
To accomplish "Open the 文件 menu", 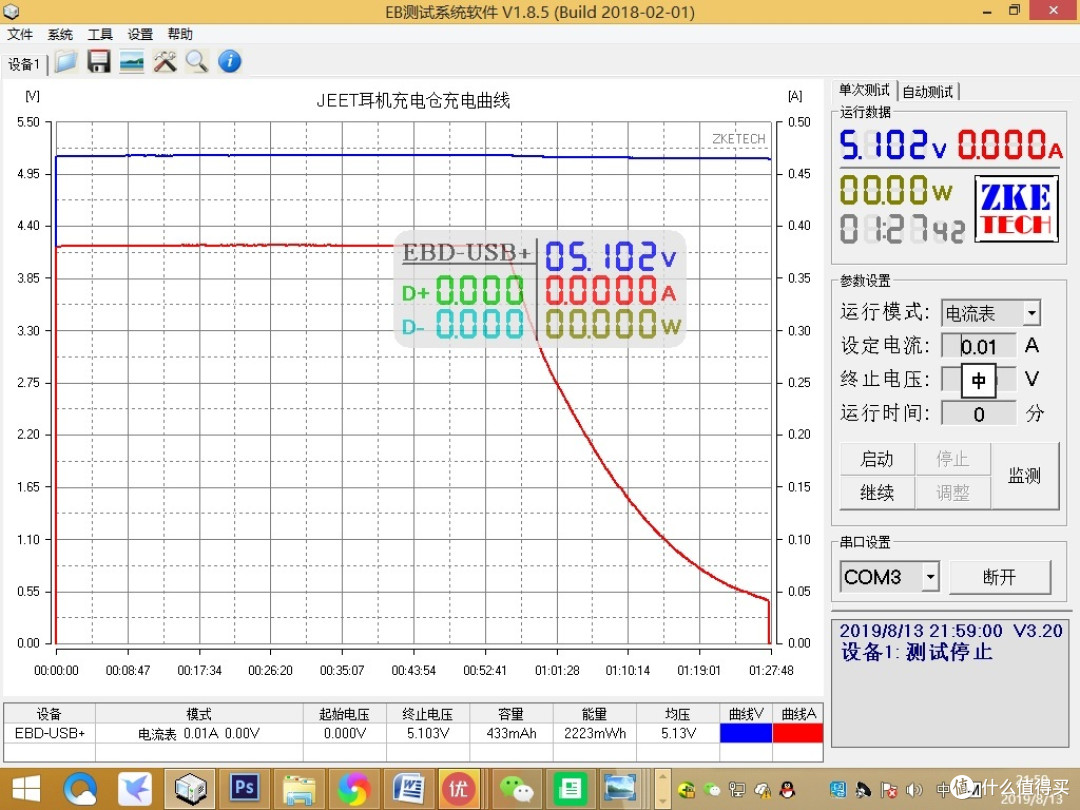I will [20, 34].
